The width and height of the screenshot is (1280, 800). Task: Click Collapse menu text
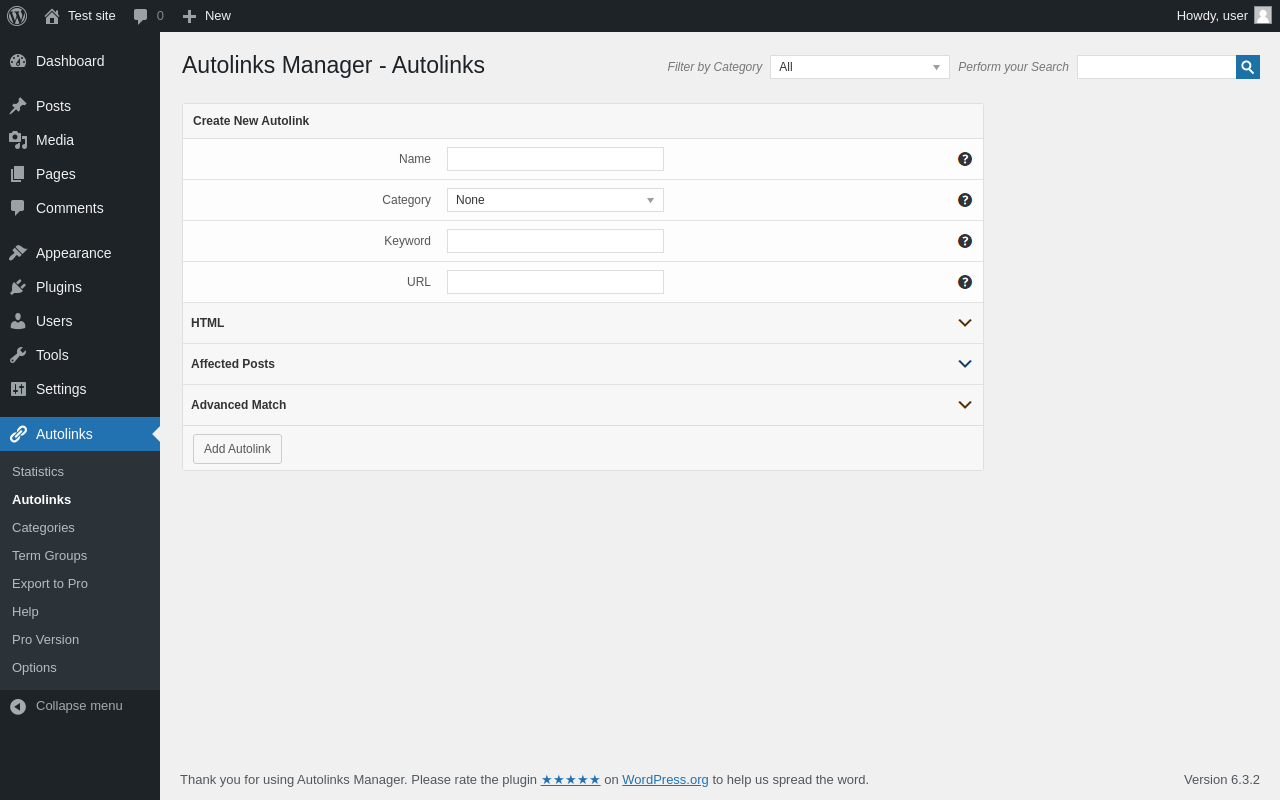click(x=79, y=706)
